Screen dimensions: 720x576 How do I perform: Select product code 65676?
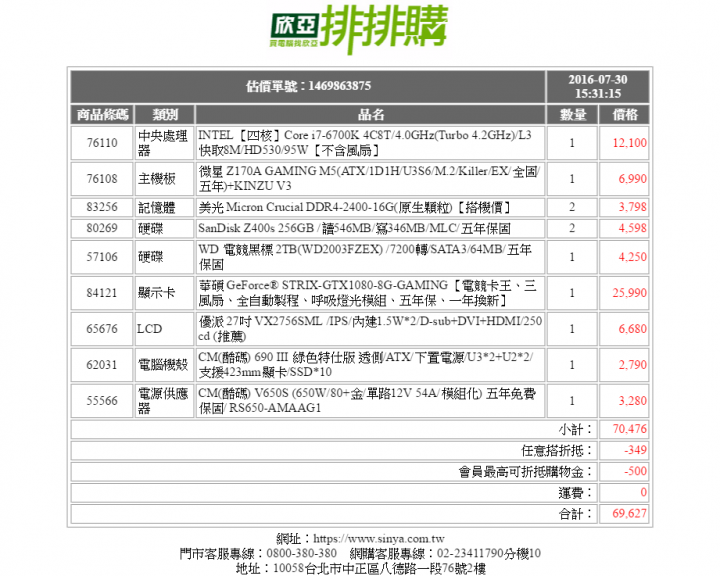coord(102,328)
